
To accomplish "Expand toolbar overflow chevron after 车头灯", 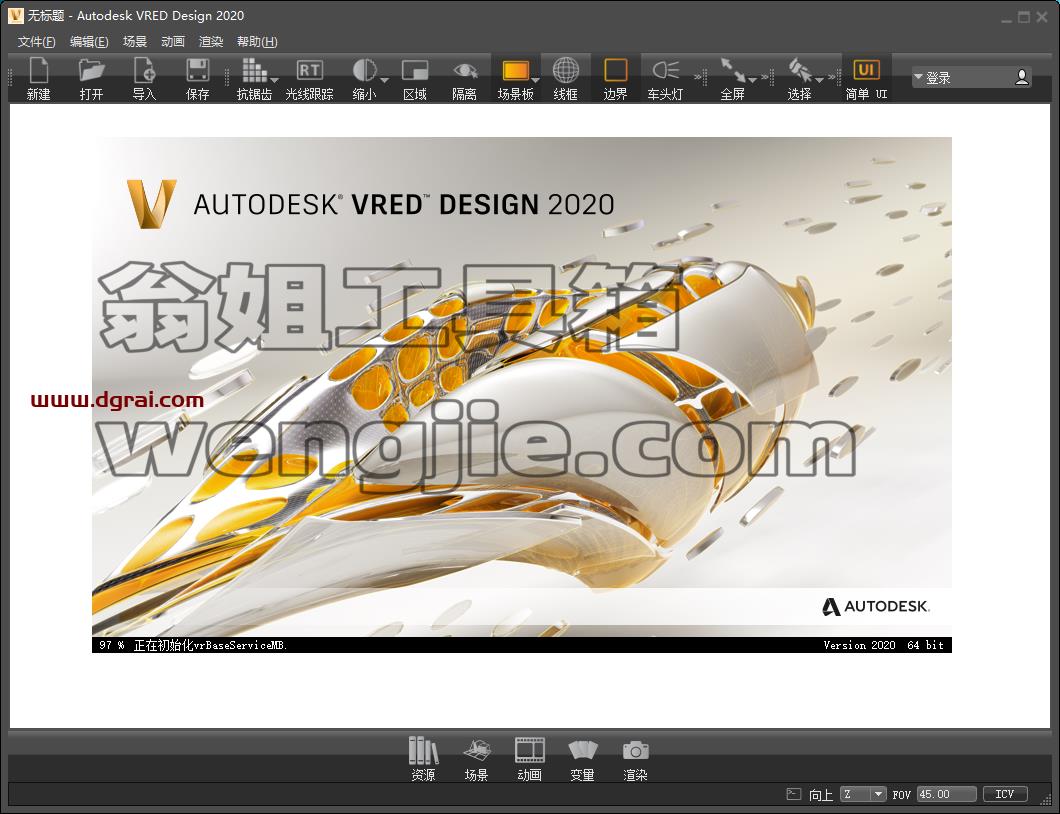I will pos(700,77).
